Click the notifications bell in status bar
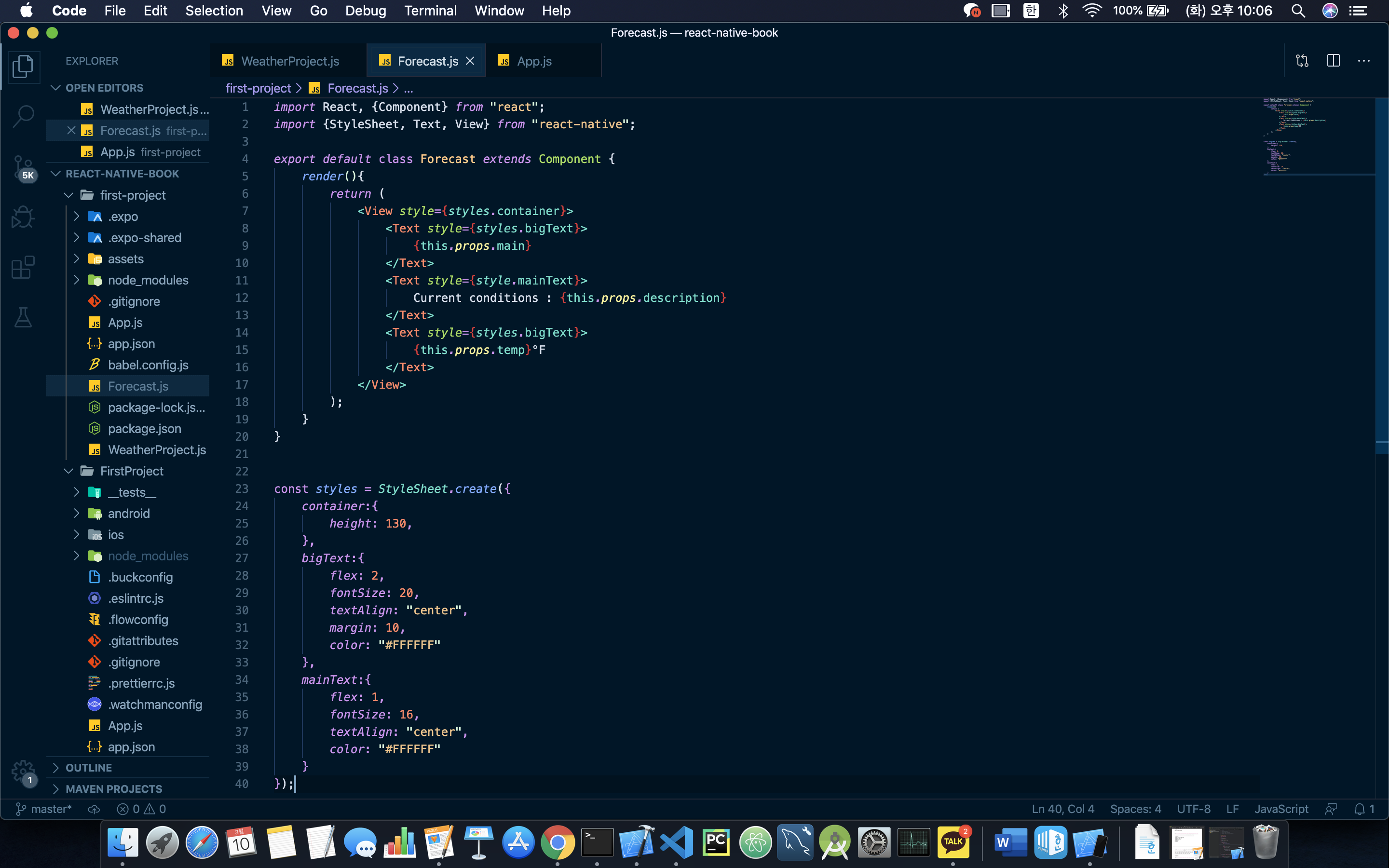Viewport: 1389px width, 868px height. 1359,809
